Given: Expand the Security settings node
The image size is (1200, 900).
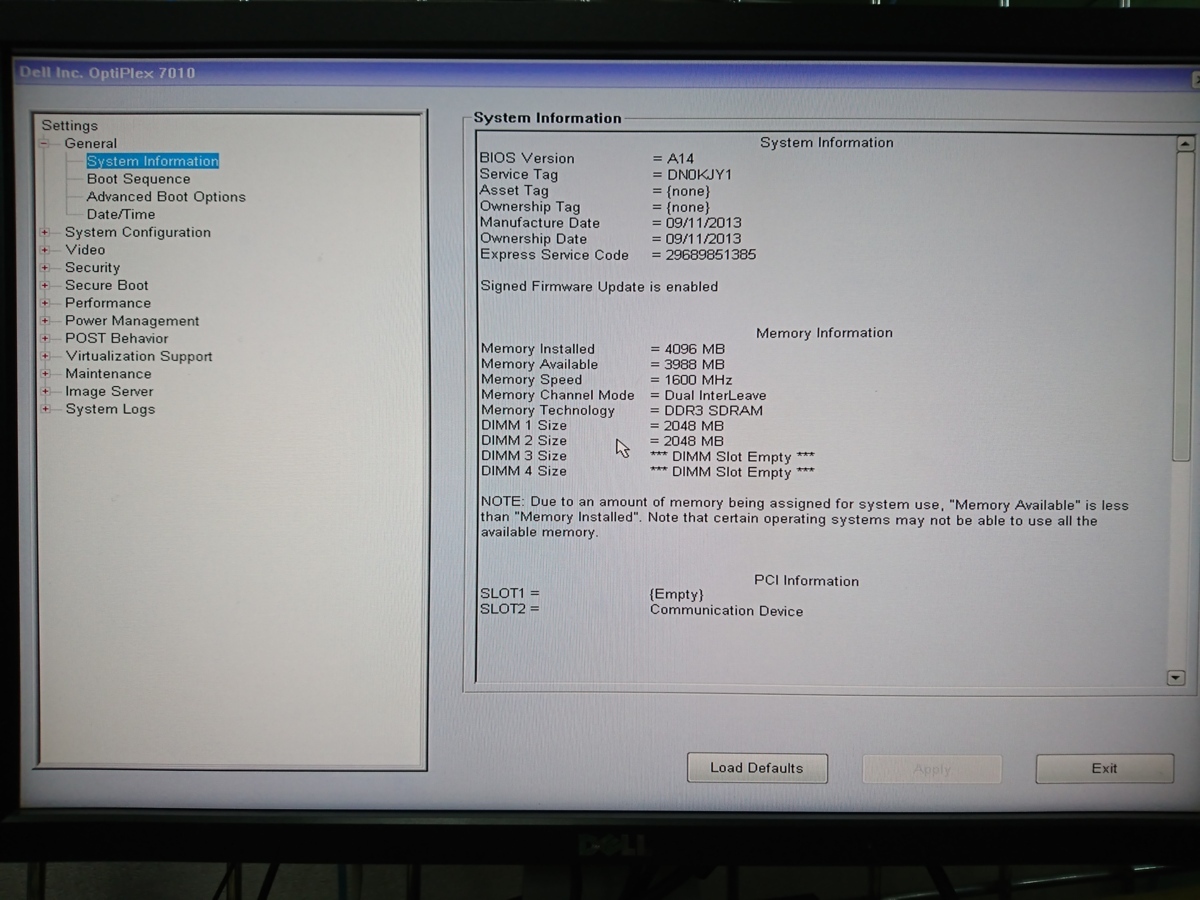Looking at the screenshot, I should click(45, 268).
